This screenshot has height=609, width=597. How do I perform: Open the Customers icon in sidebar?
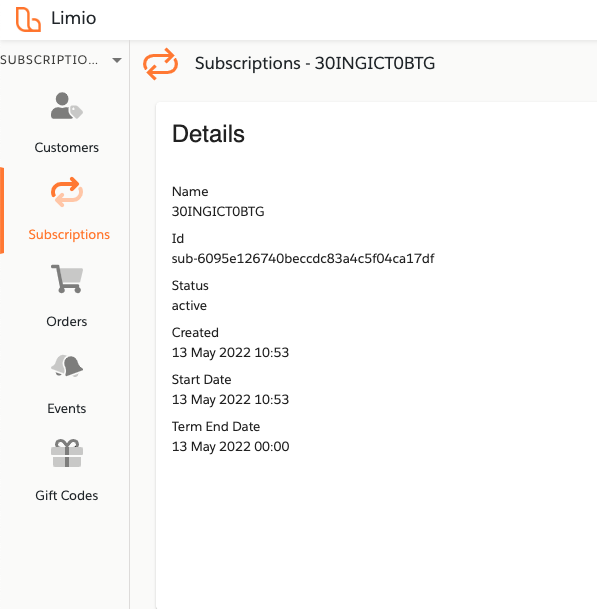(66, 106)
